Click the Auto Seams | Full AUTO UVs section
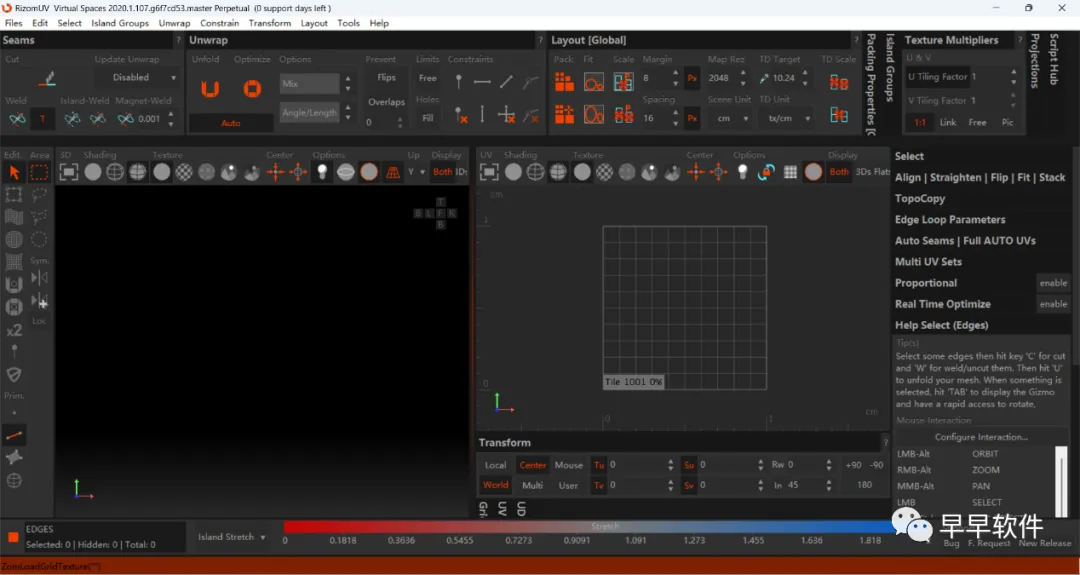 (965, 241)
